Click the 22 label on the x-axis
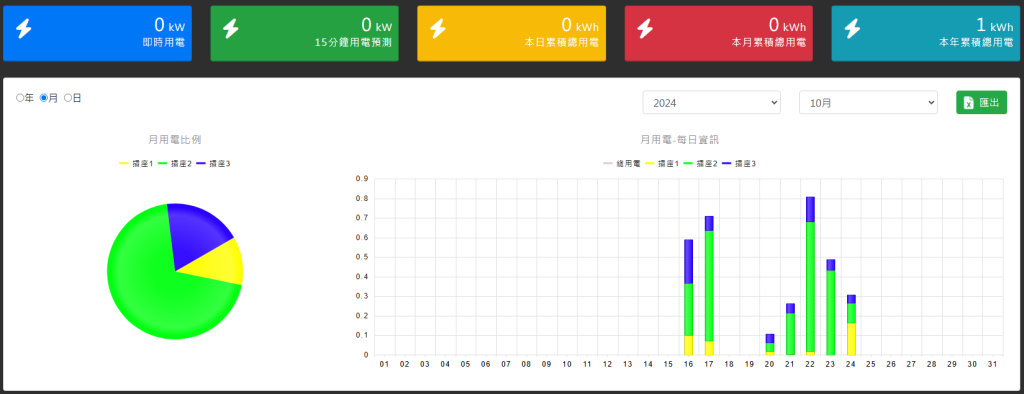1024x394 pixels. click(x=810, y=364)
